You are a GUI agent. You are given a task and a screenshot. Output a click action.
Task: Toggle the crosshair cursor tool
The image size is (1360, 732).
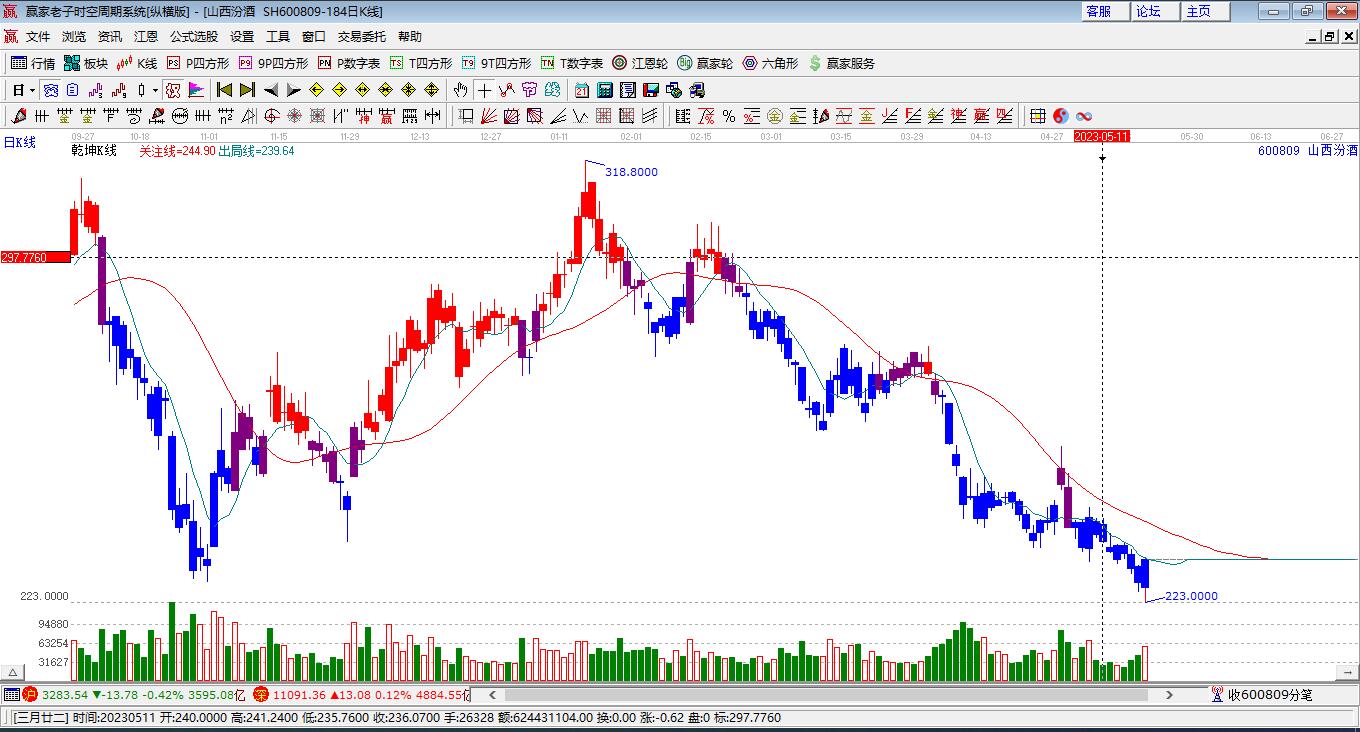click(484, 90)
